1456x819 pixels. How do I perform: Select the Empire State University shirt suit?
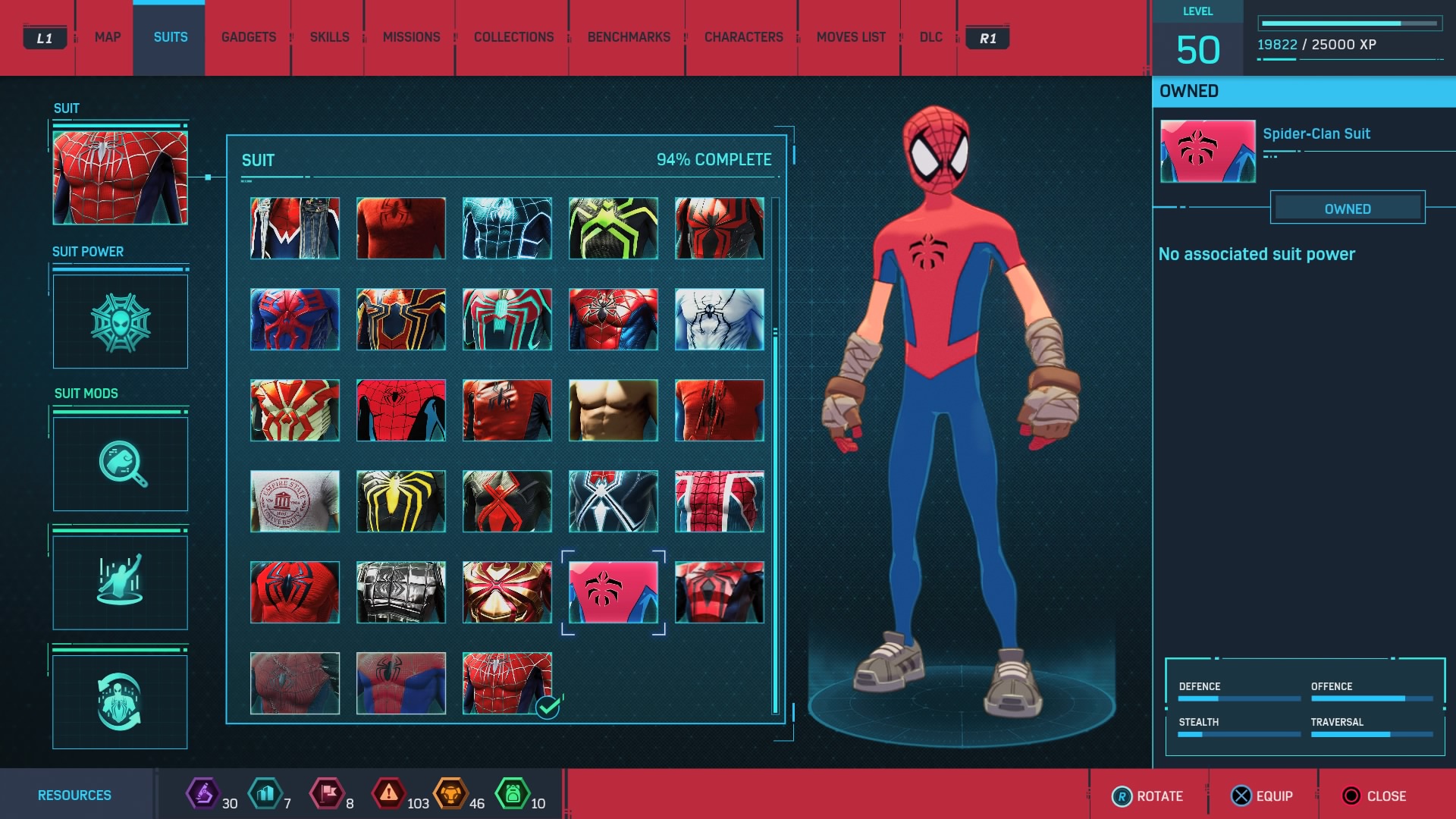tap(295, 501)
